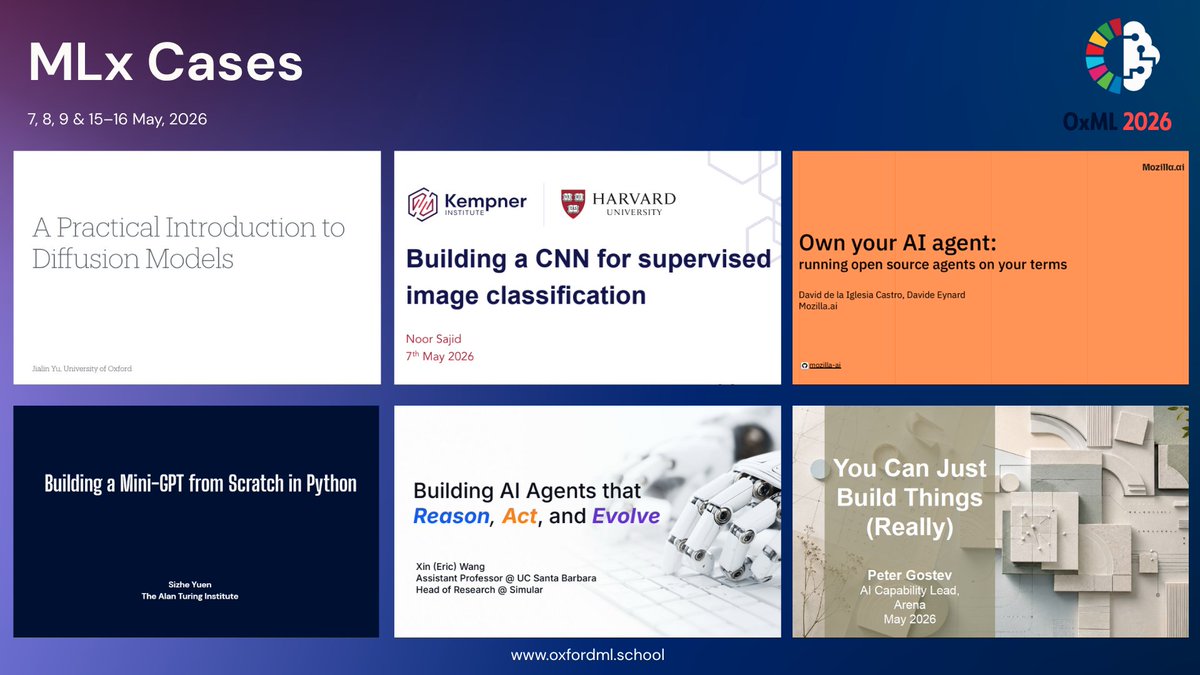Click the Kempner Institute logo
Viewport: 1200px width, 675px height.
[x=467, y=203]
